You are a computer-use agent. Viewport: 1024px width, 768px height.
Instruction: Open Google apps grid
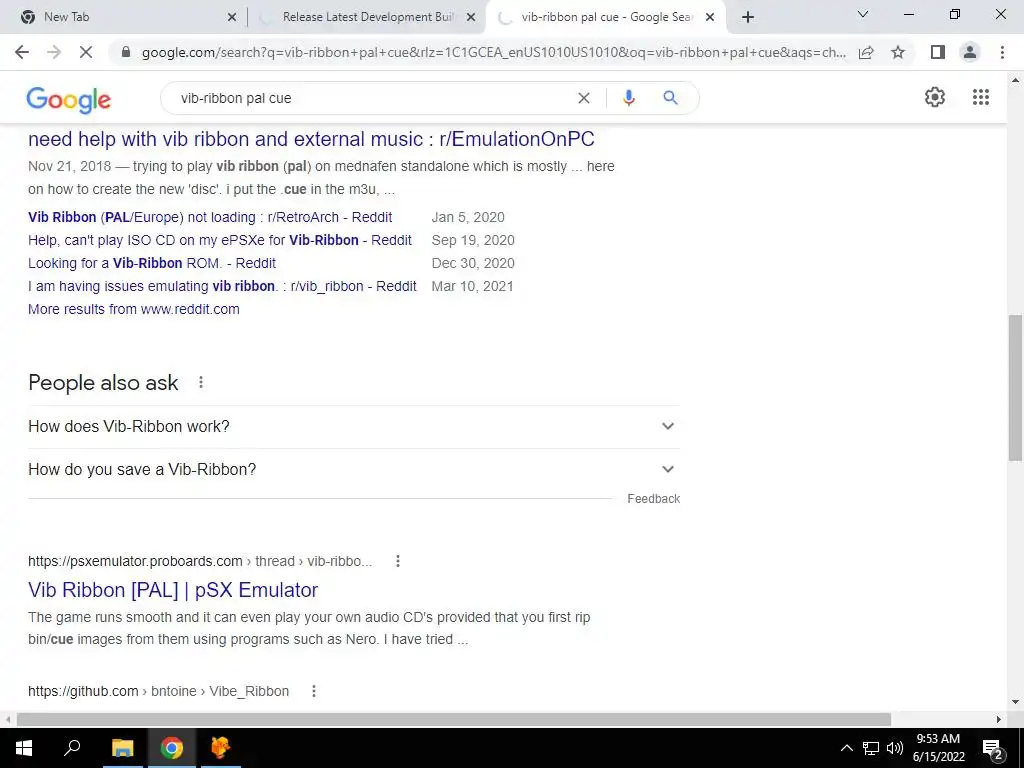(981, 97)
